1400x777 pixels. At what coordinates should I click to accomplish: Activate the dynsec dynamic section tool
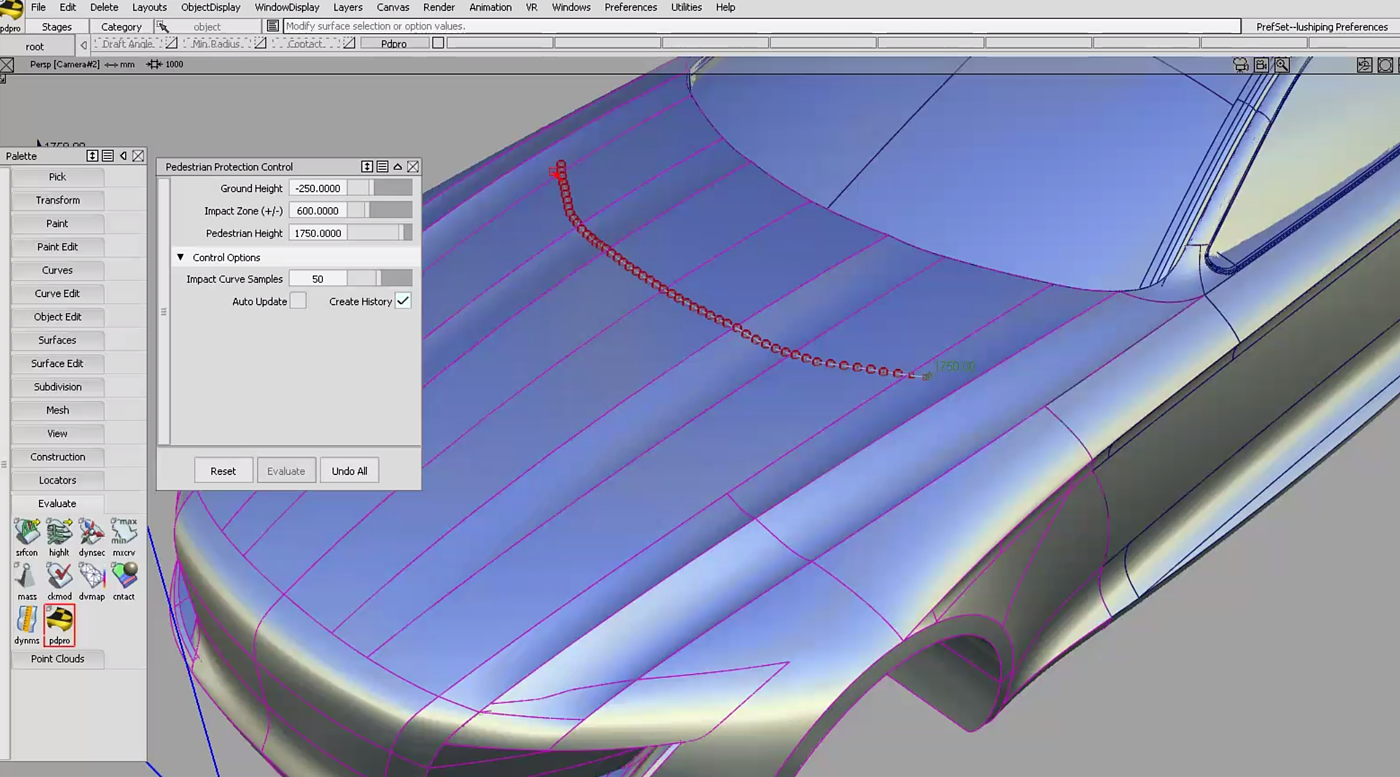[92, 533]
